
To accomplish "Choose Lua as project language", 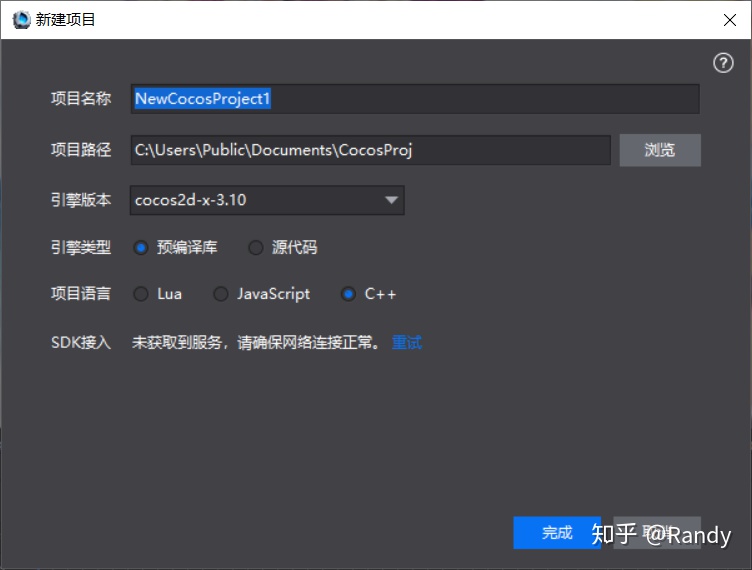I will [x=141, y=293].
